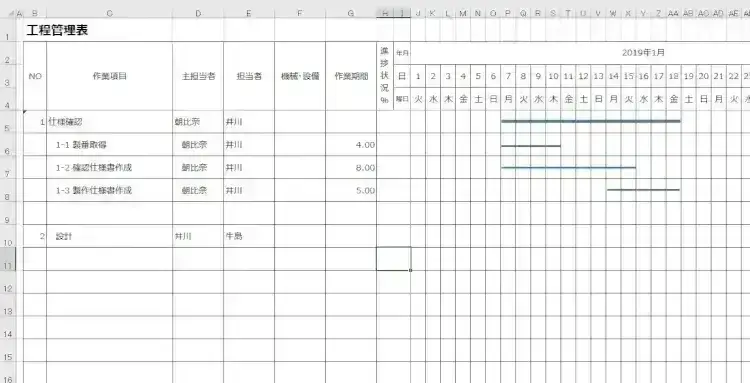The height and width of the screenshot is (383, 750).
Task: Select column H header
Action: coord(385,14)
